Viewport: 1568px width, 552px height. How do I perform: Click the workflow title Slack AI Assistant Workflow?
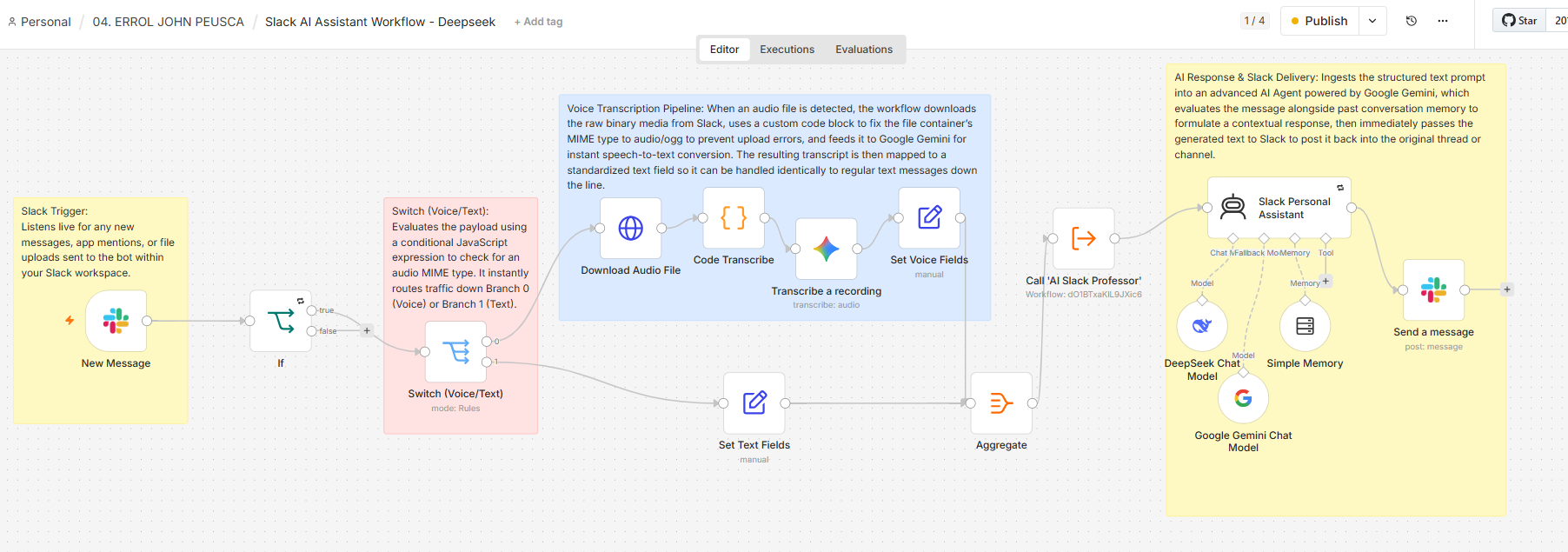coord(380,22)
